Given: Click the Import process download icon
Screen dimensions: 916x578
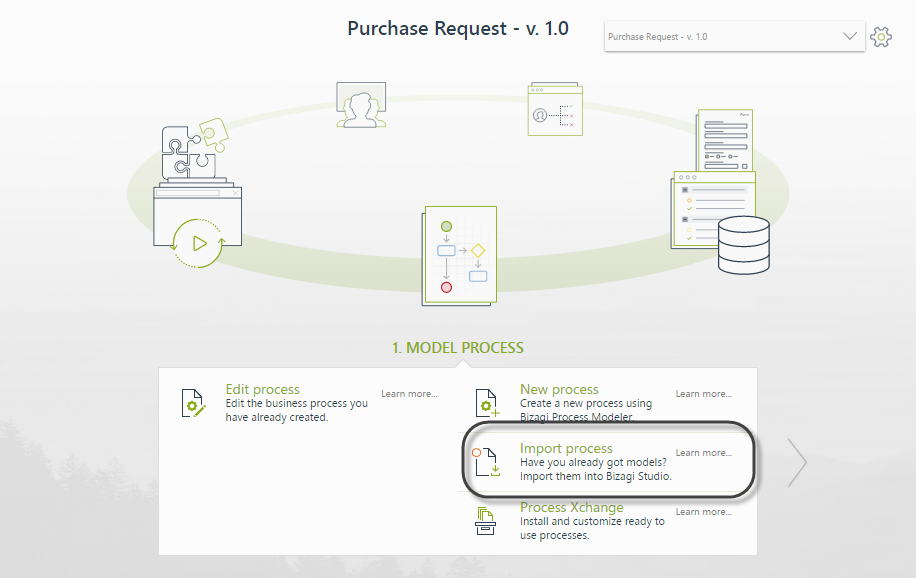Looking at the screenshot, I should click(x=486, y=462).
